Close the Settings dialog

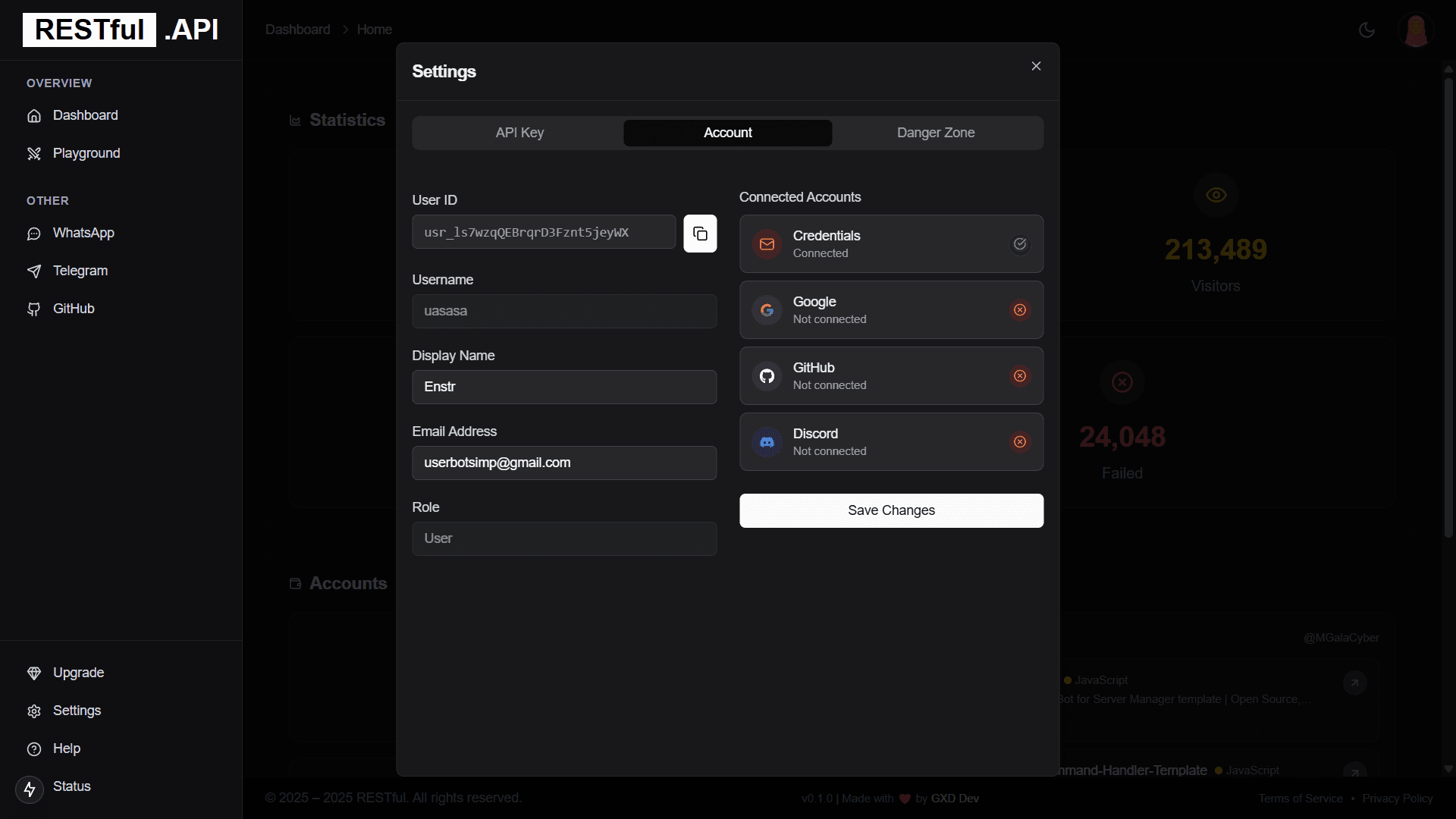point(1036,66)
